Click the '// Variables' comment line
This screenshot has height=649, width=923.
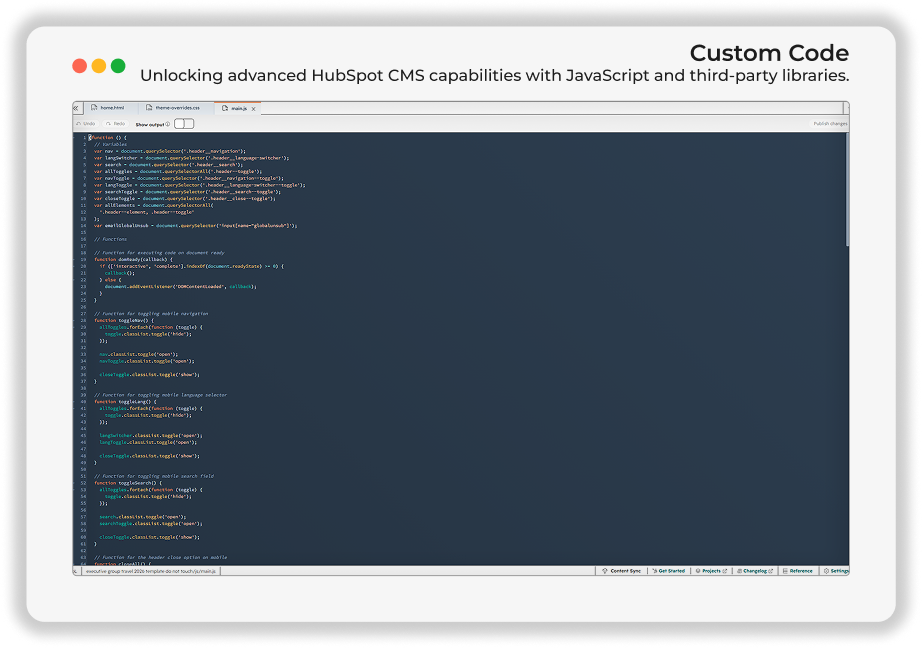[x=110, y=144]
